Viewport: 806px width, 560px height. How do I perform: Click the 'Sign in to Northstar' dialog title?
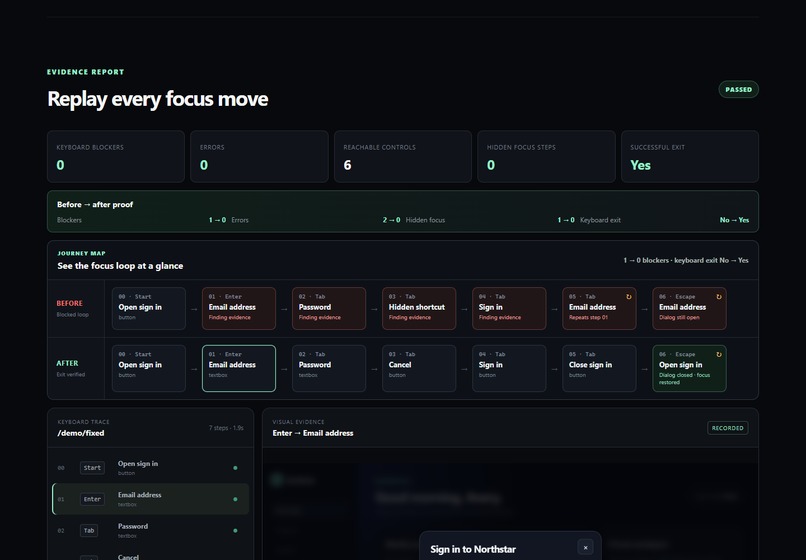[x=473, y=549]
